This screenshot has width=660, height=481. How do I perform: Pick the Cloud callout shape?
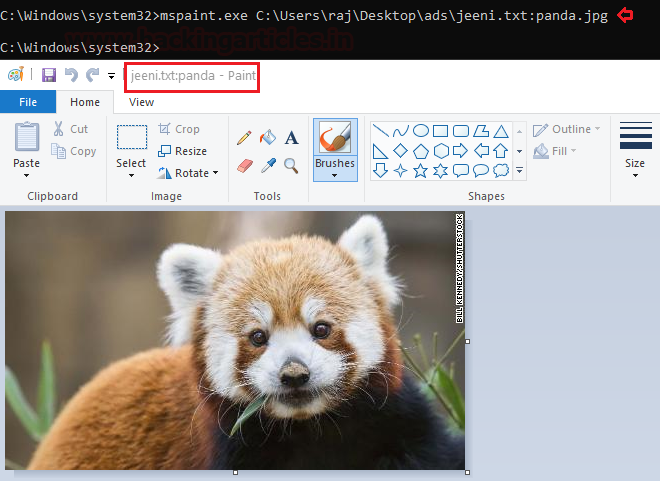click(x=501, y=170)
